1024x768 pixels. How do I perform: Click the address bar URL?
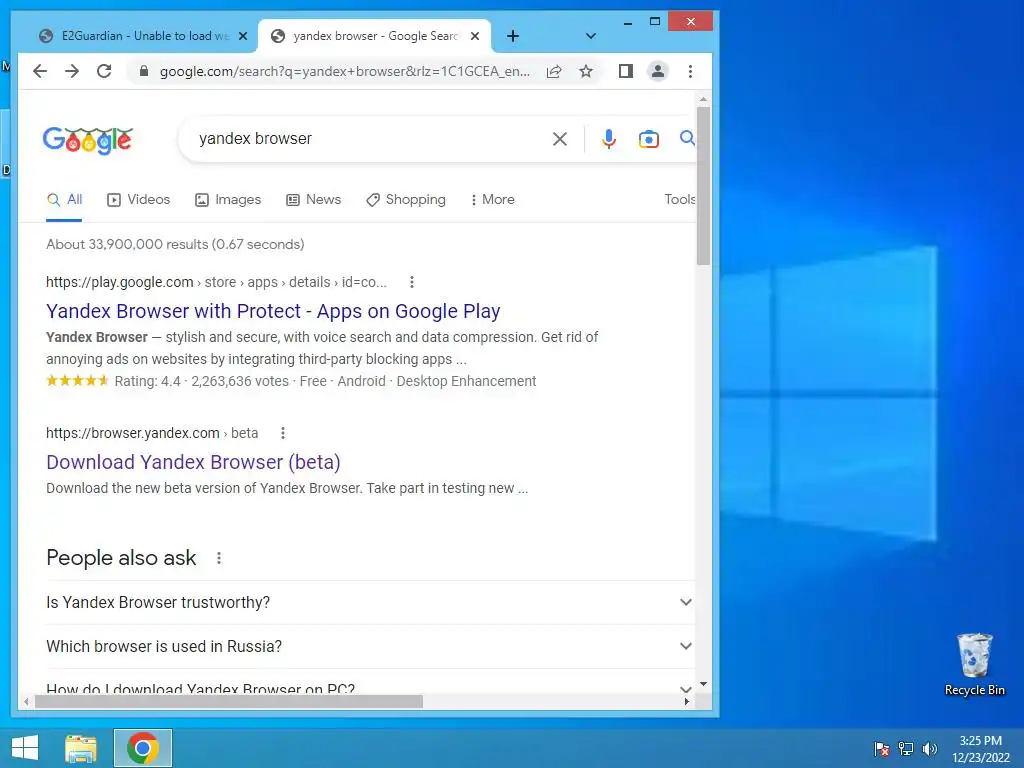point(344,71)
